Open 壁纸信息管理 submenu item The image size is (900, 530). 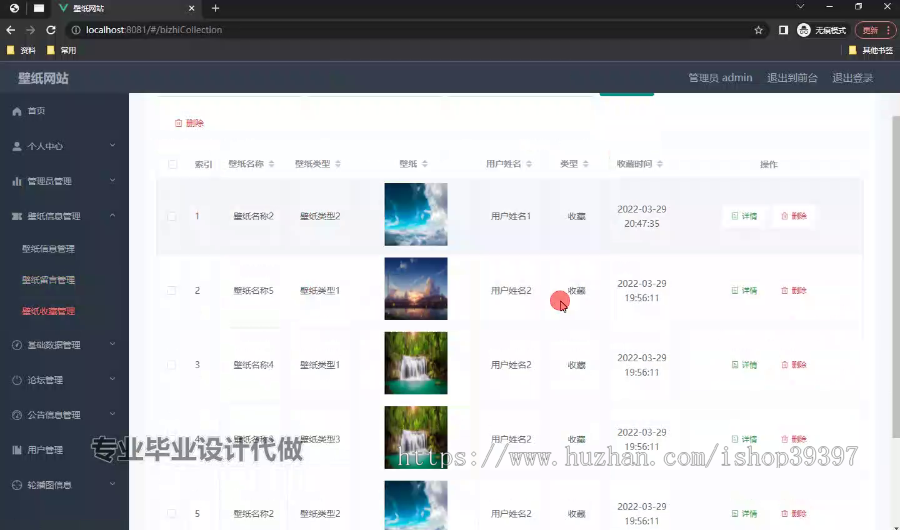(x=48, y=249)
